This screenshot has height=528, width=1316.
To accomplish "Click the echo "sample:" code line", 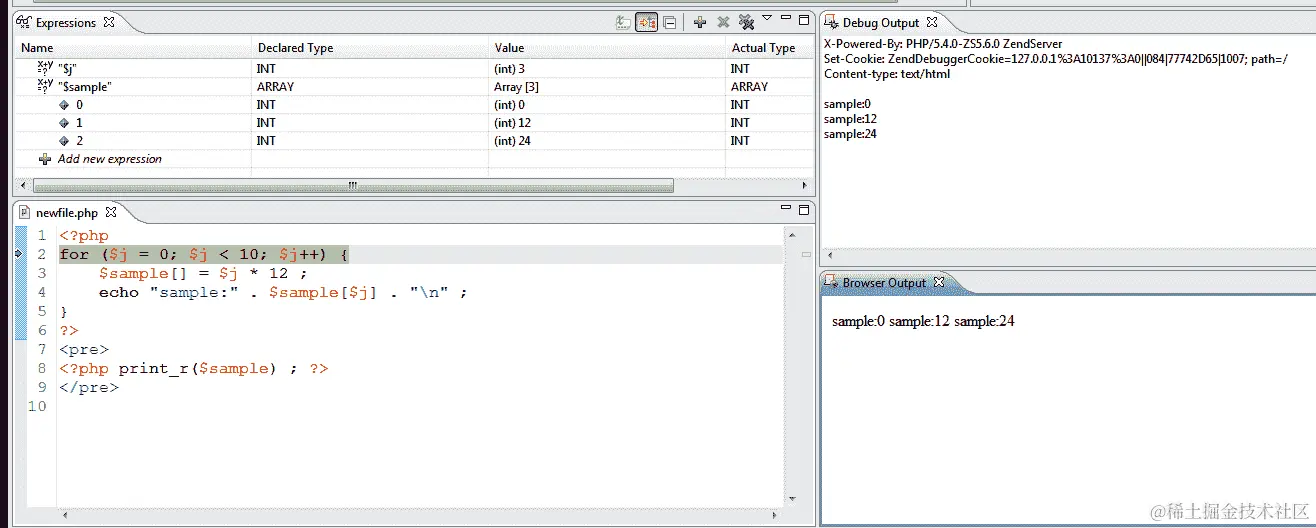I will (283, 293).
